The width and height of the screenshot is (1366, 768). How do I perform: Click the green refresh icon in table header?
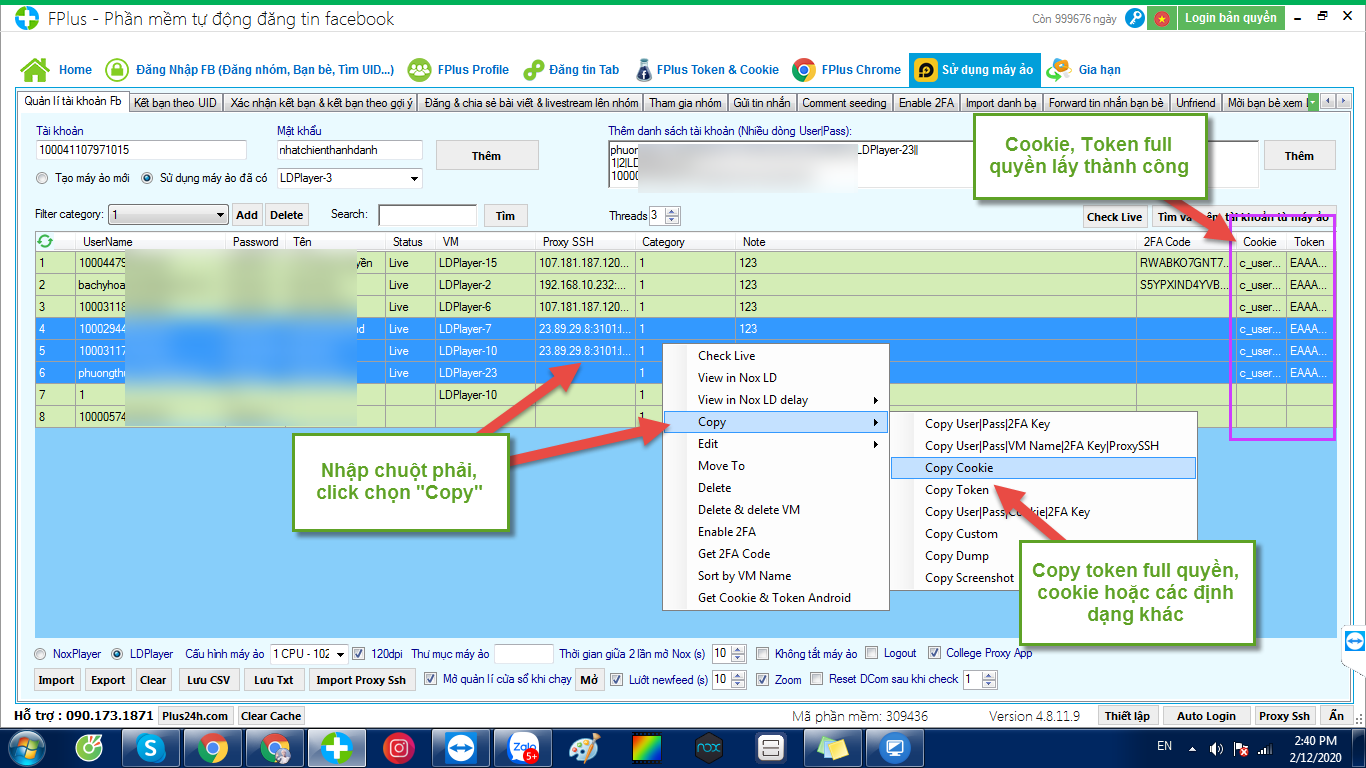tap(44, 241)
